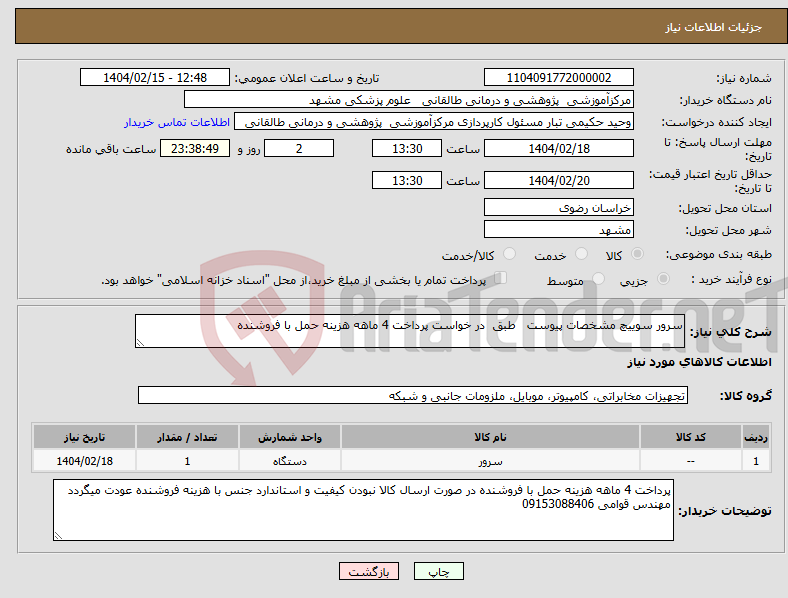Select the جزیی purchase type radio
This screenshot has height=598, width=788.
pyautogui.click(x=663, y=278)
